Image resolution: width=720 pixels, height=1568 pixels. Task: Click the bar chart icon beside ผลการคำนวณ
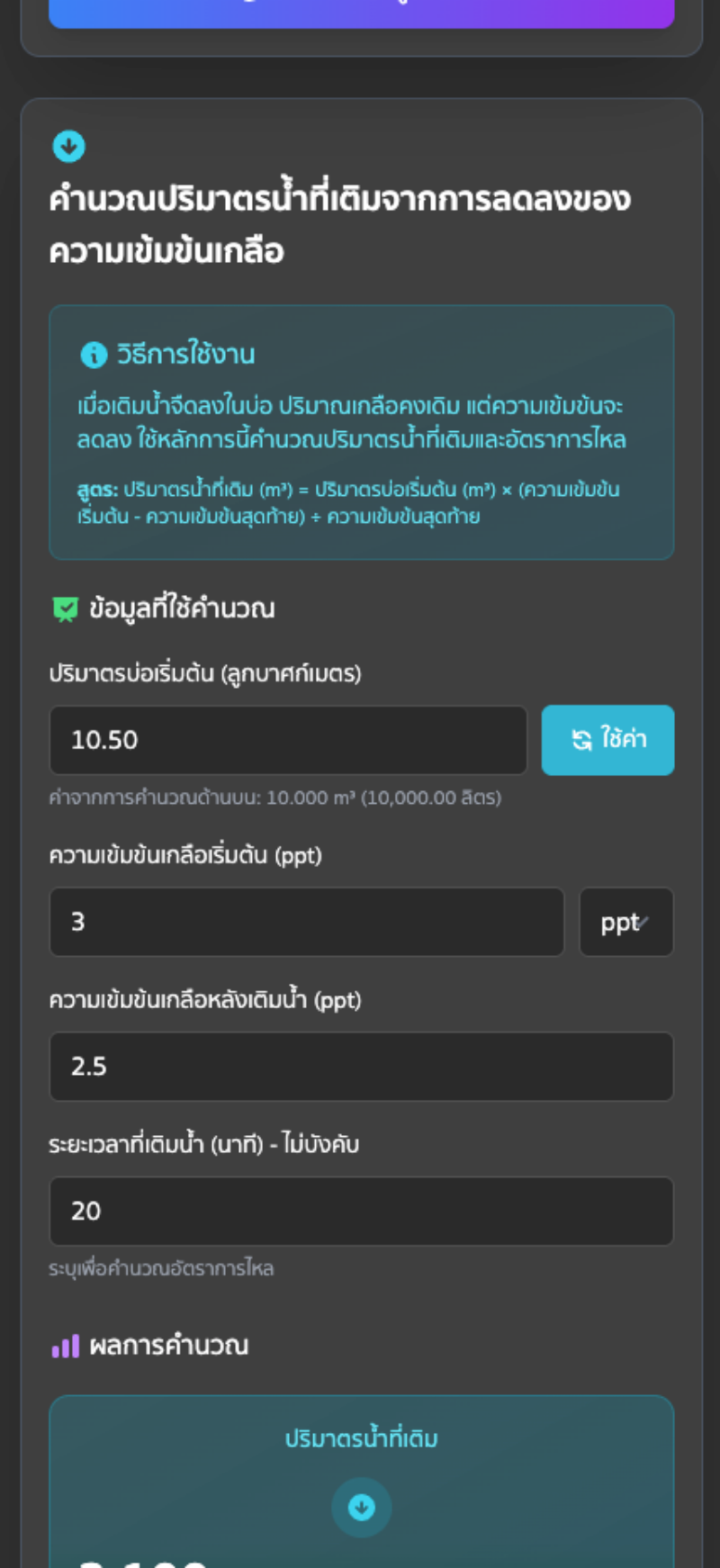[66, 1347]
